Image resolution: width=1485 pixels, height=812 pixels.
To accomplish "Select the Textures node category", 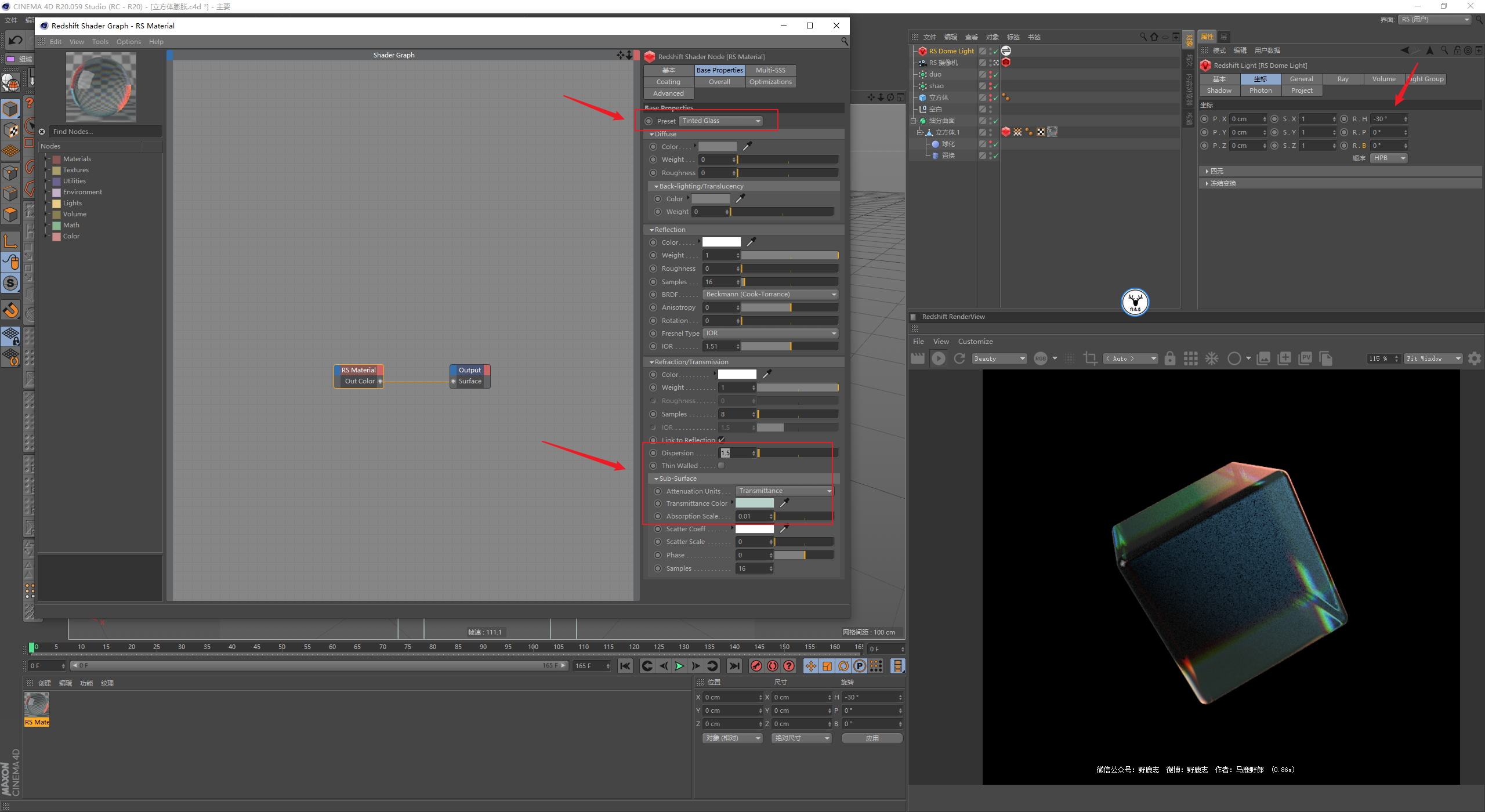I will 76,170.
